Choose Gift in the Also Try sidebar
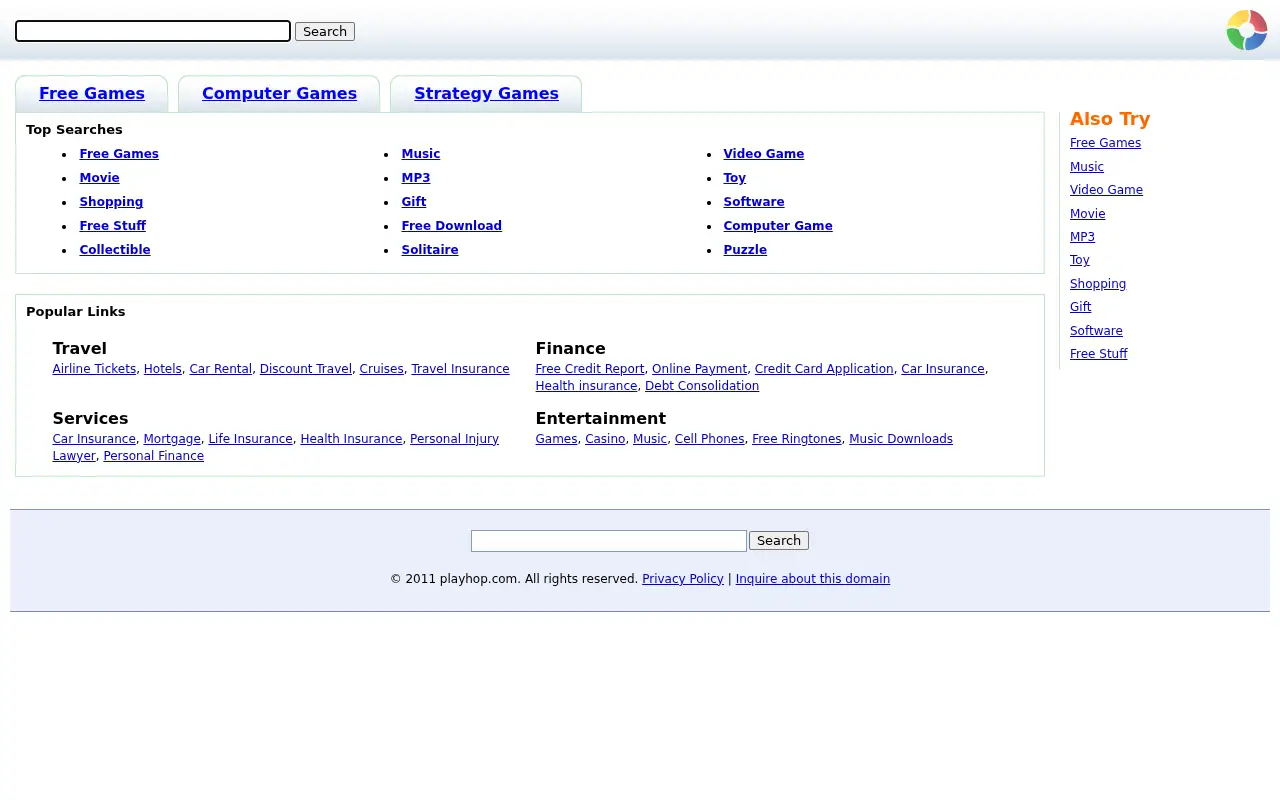 [1081, 307]
